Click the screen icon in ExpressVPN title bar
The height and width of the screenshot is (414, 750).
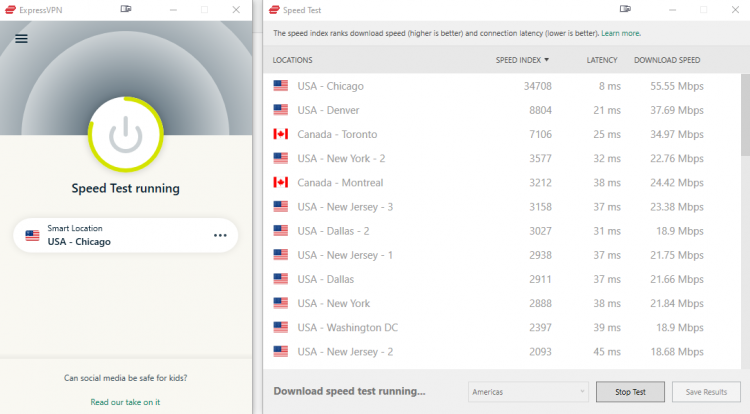click(126, 9)
